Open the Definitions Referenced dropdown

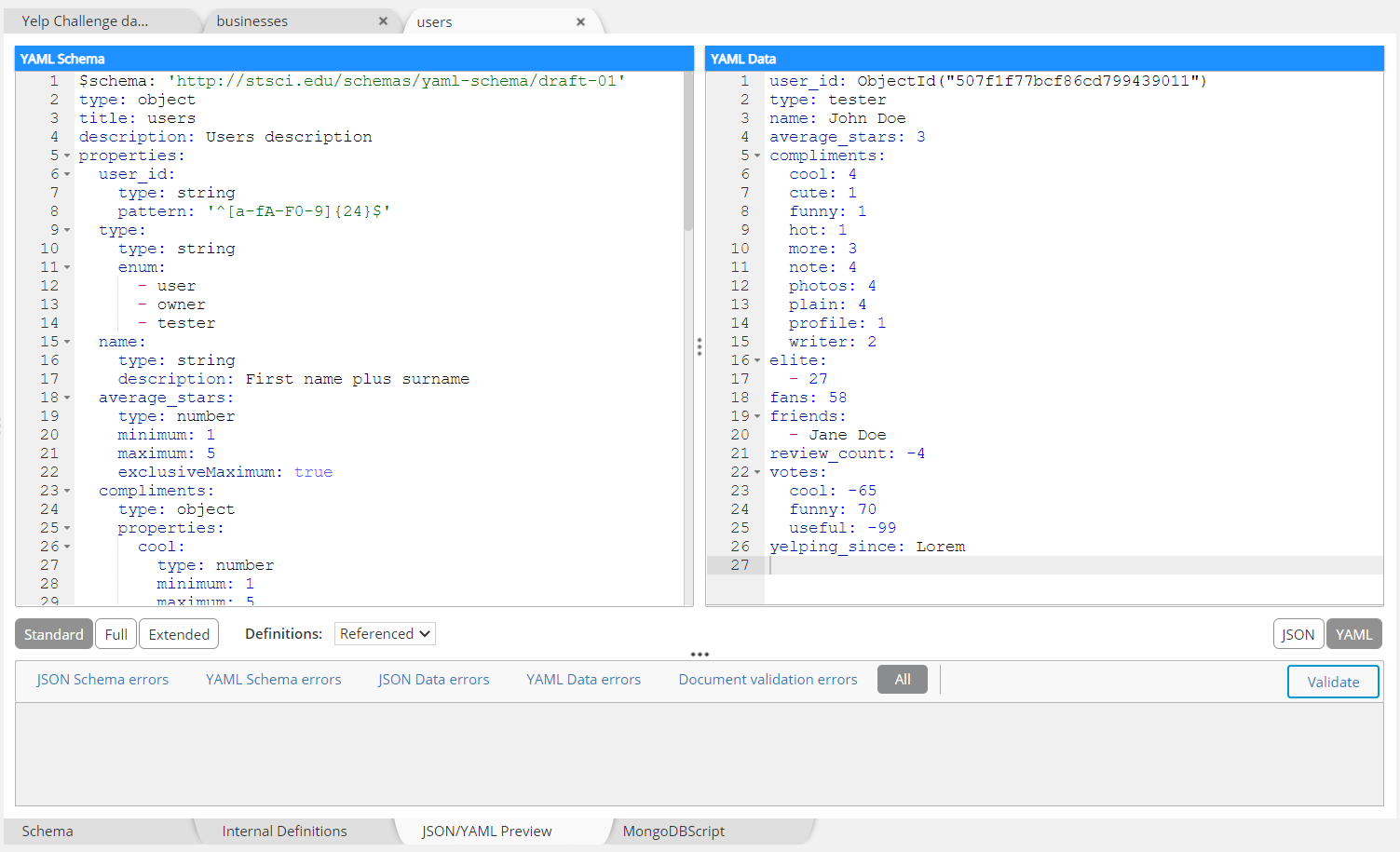coord(385,633)
